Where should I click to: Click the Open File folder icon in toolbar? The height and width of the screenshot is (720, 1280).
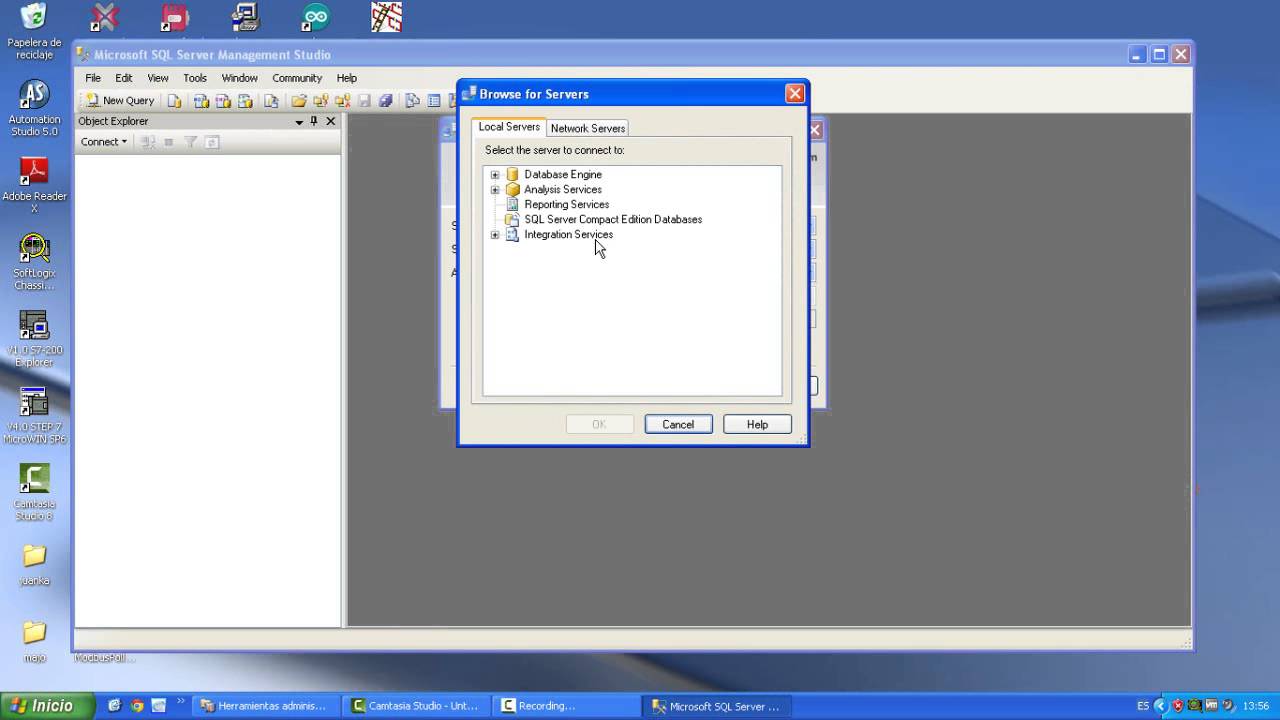(298, 100)
